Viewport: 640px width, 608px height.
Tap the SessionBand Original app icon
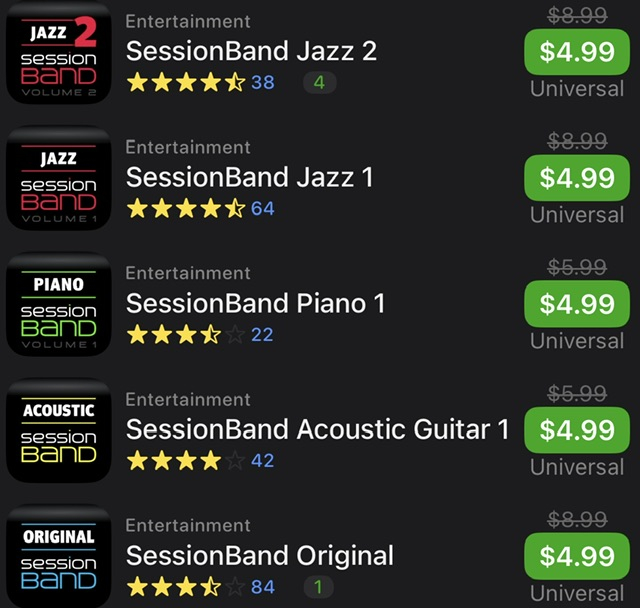click(58, 556)
